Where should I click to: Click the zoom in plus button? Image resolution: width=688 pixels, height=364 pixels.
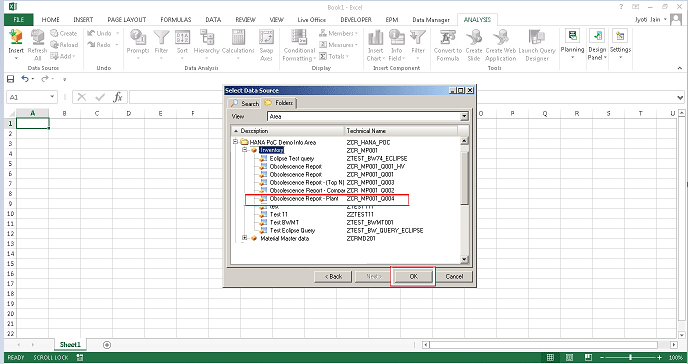659,357
